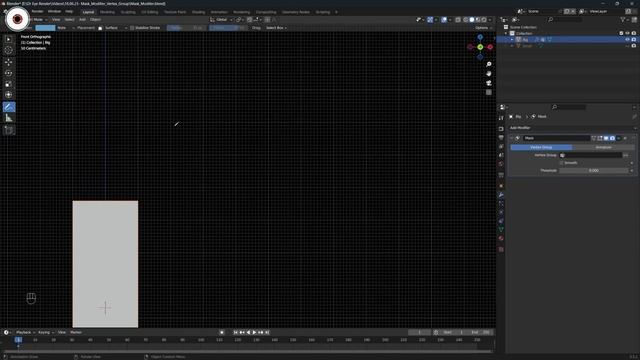Select Vertex Group mode button

coord(541,147)
